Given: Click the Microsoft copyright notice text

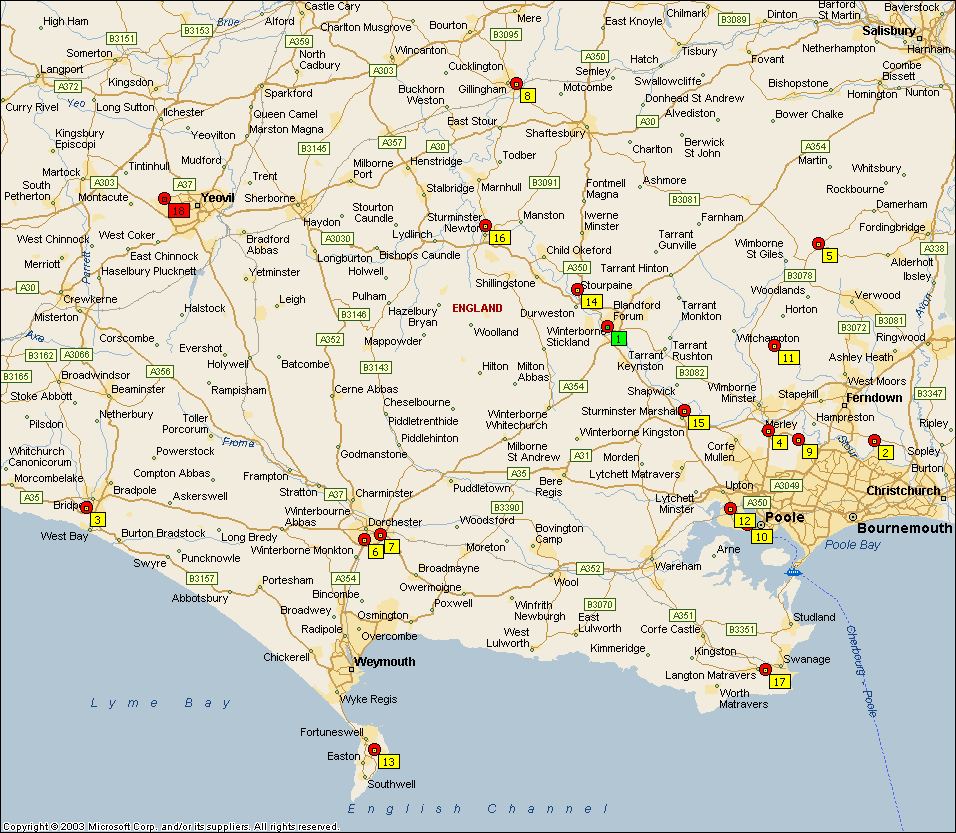Looking at the screenshot, I should tap(170, 827).
